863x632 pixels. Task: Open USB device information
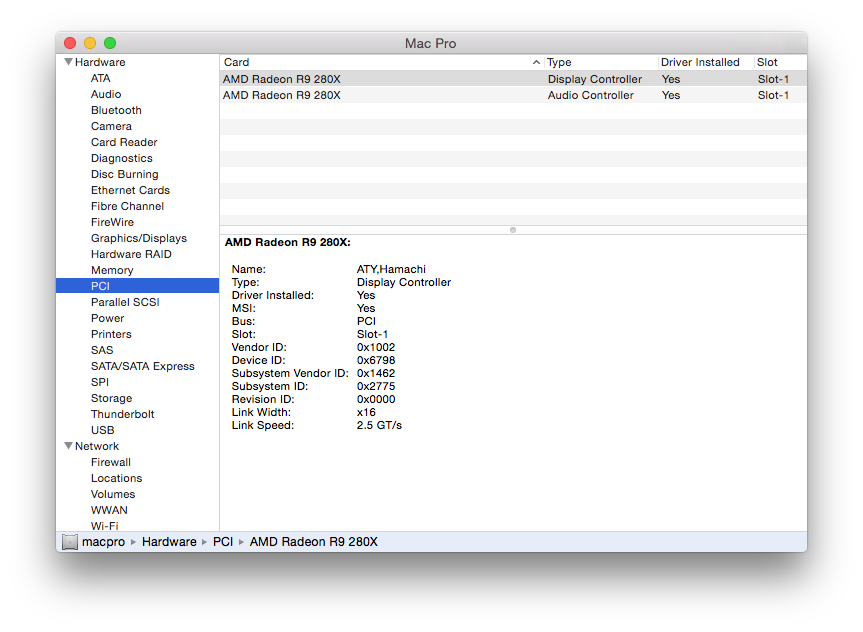102,429
